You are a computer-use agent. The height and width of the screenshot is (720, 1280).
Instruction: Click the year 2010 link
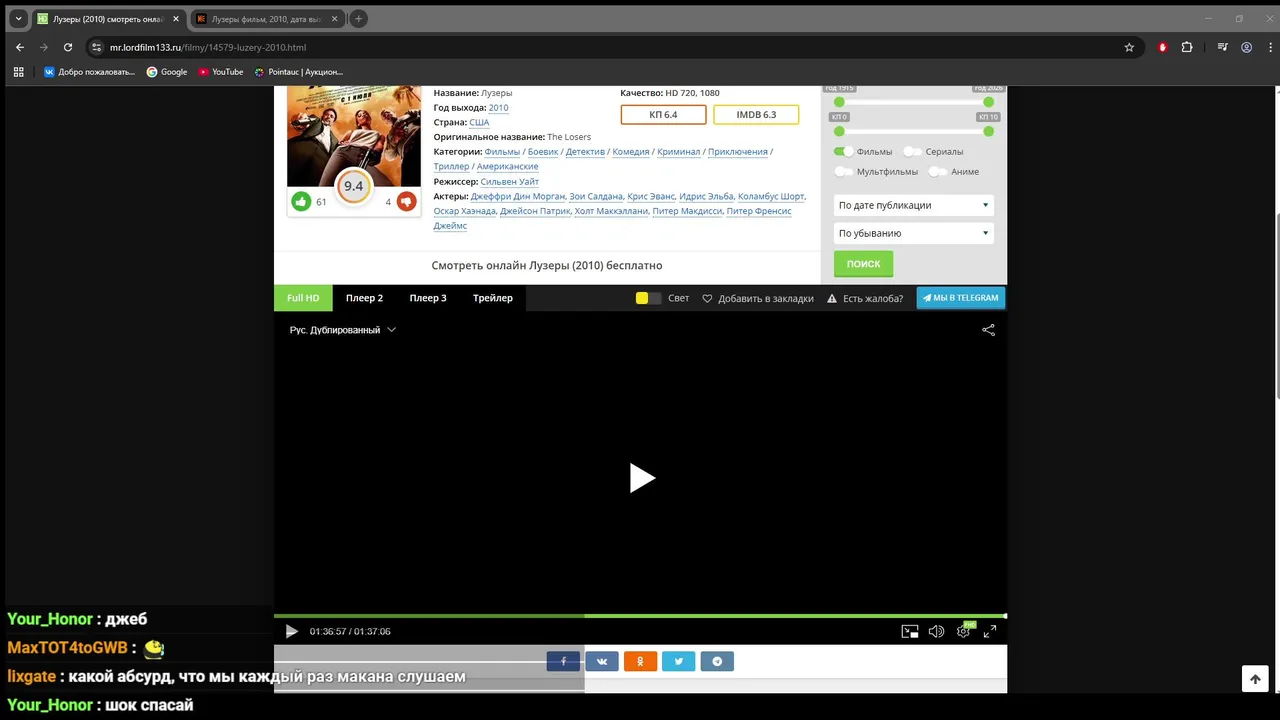(498, 108)
